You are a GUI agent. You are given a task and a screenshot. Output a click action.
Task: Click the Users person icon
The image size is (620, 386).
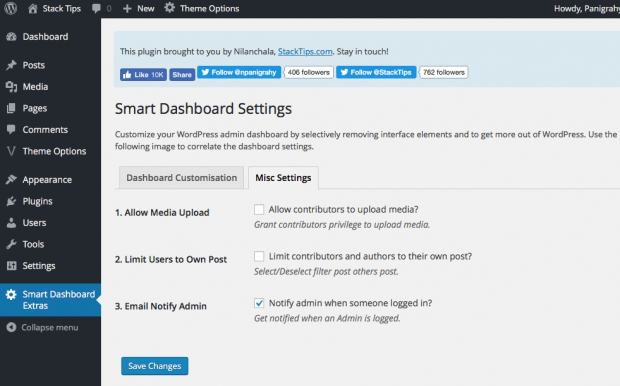click(x=11, y=223)
